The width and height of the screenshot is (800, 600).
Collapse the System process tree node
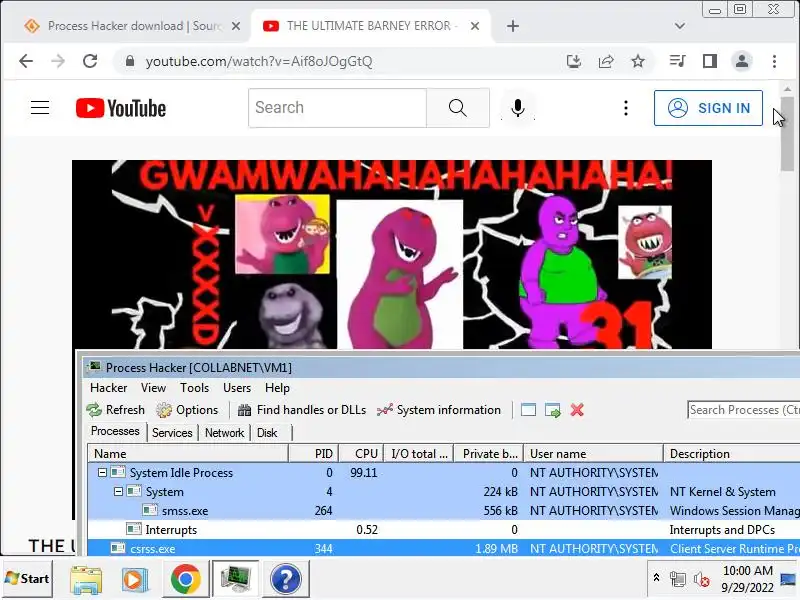pos(118,491)
